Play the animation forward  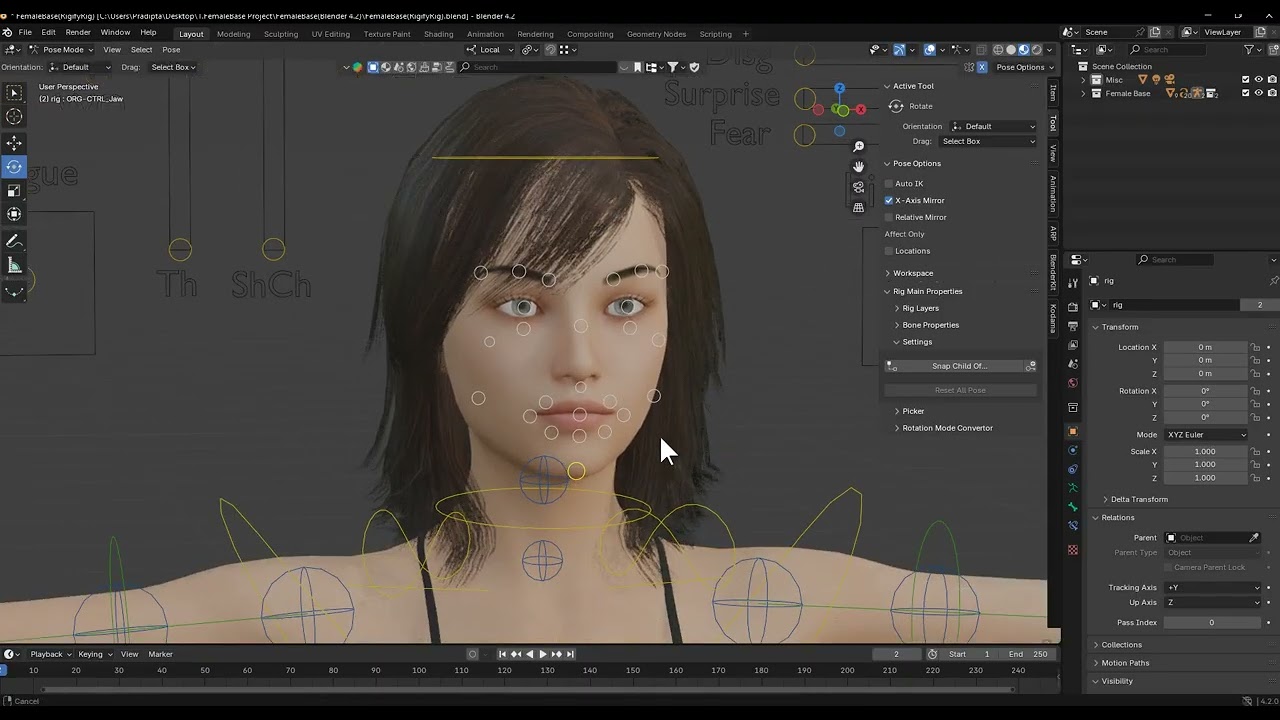point(543,654)
